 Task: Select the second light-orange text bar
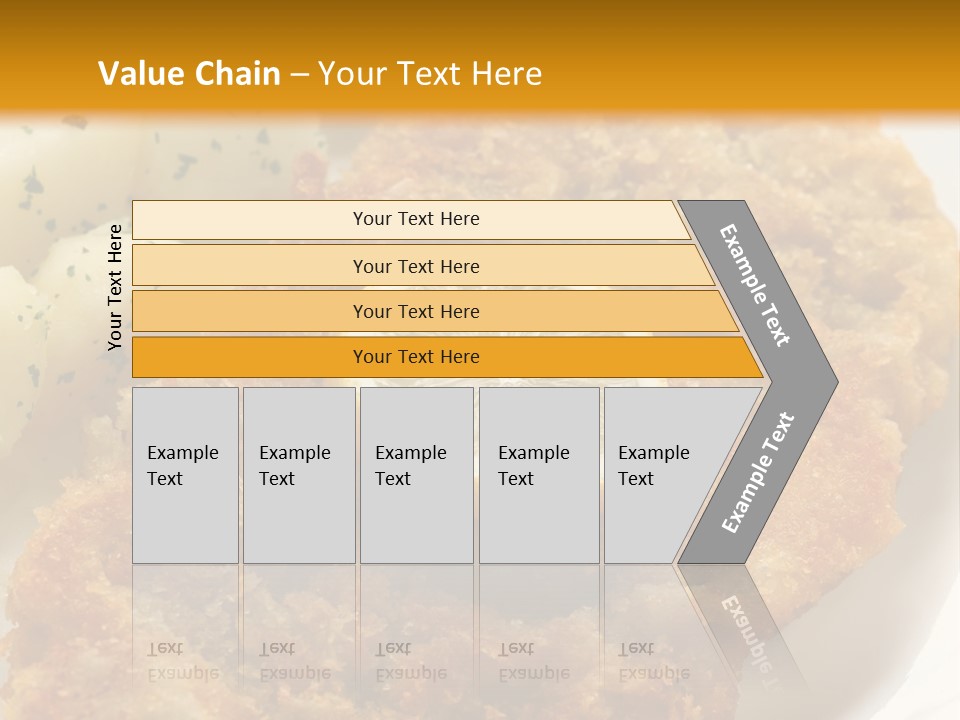415,266
